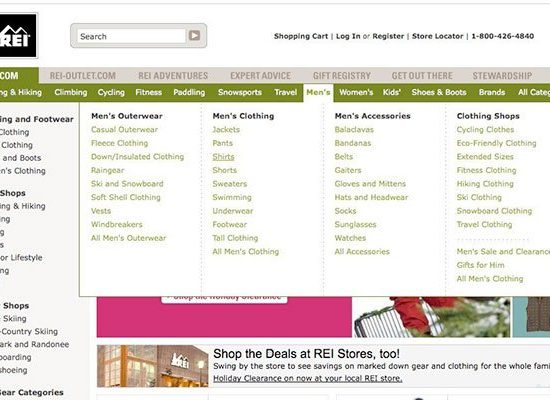Select Balaclavas in Men's Accessories
Viewport: 550px width, 400px height.
(x=354, y=129)
